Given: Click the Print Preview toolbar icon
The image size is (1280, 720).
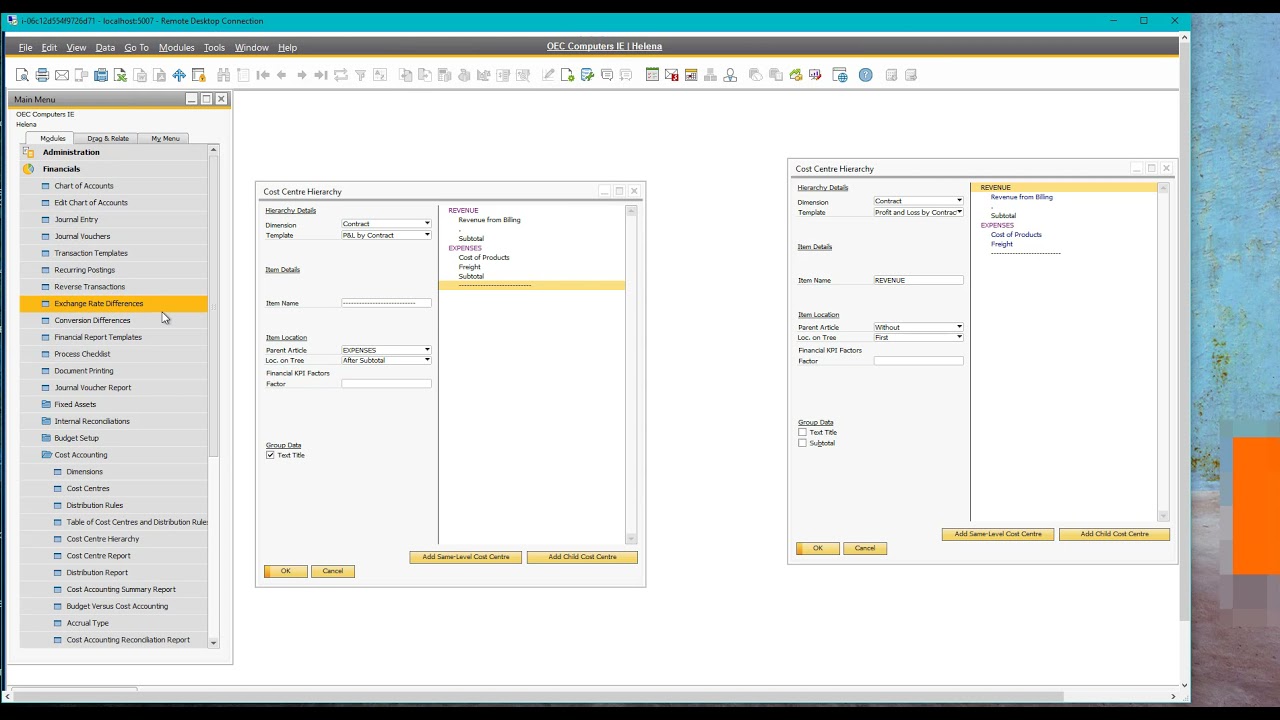Looking at the screenshot, I should [22, 75].
